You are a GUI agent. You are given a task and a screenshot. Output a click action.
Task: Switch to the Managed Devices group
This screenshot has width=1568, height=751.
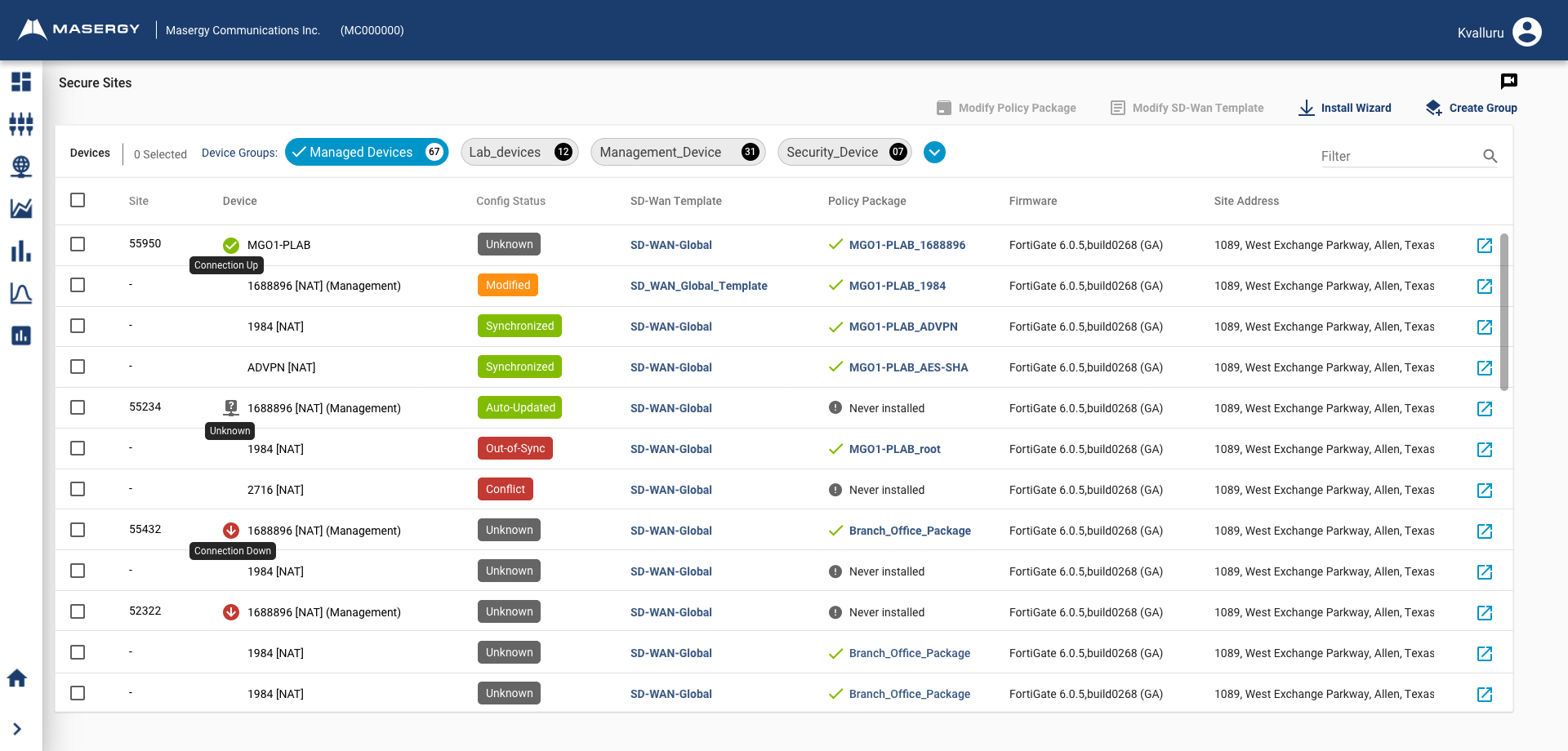366,152
